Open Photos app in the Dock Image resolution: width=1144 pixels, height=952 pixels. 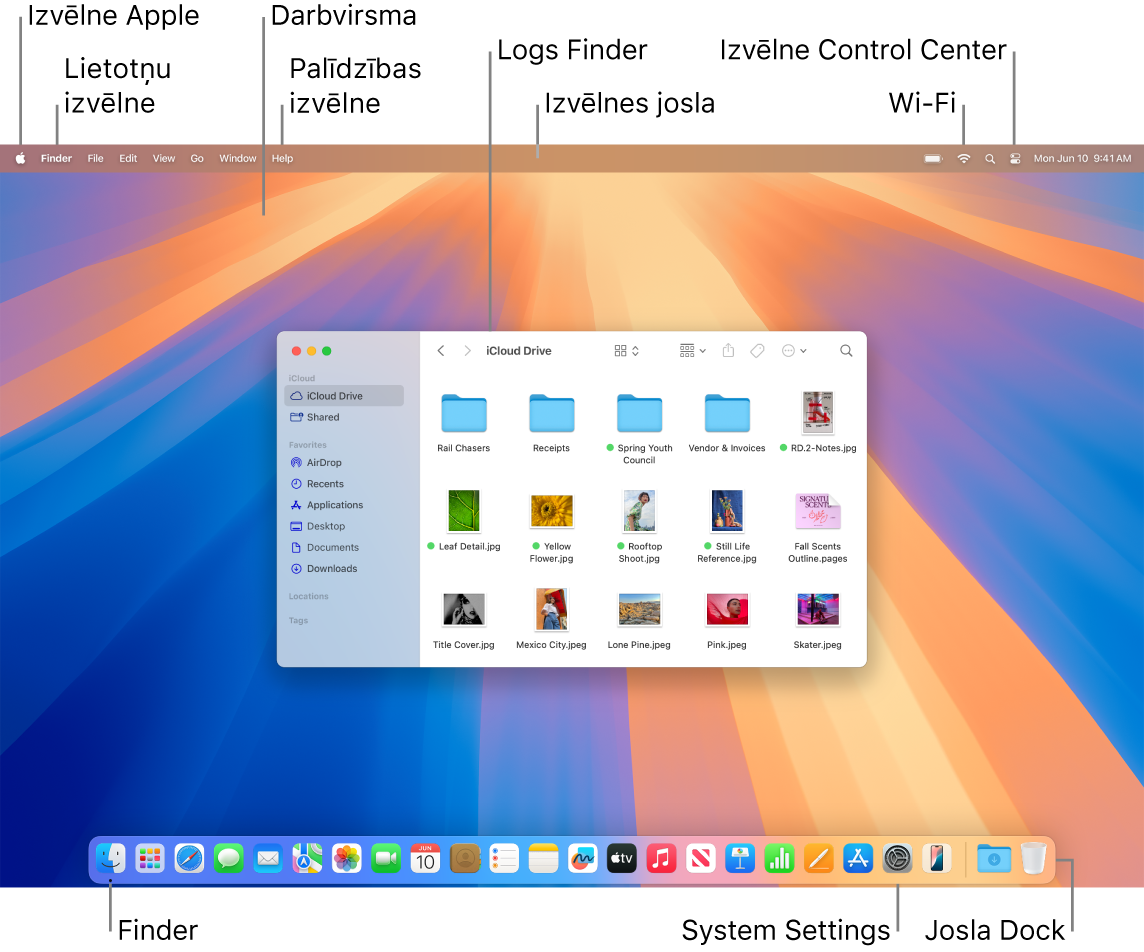click(347, 859)
